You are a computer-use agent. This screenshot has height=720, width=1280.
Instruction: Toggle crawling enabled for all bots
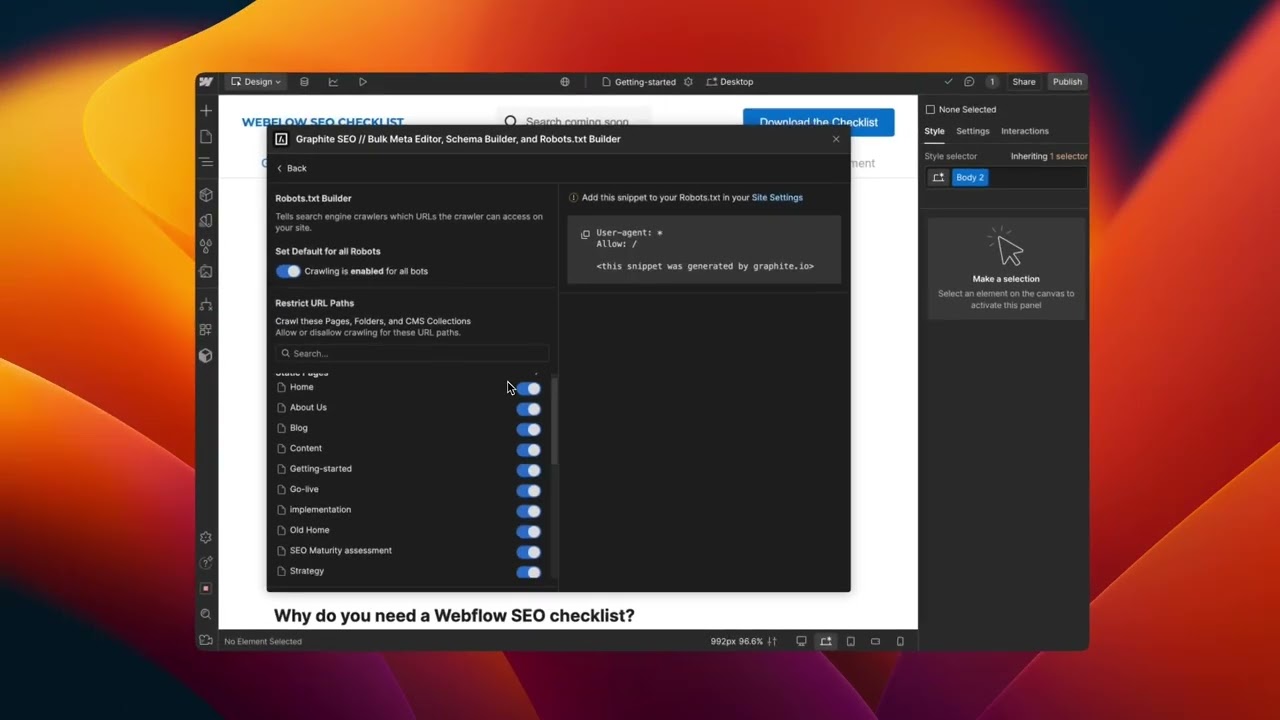[x=288, y=271]
